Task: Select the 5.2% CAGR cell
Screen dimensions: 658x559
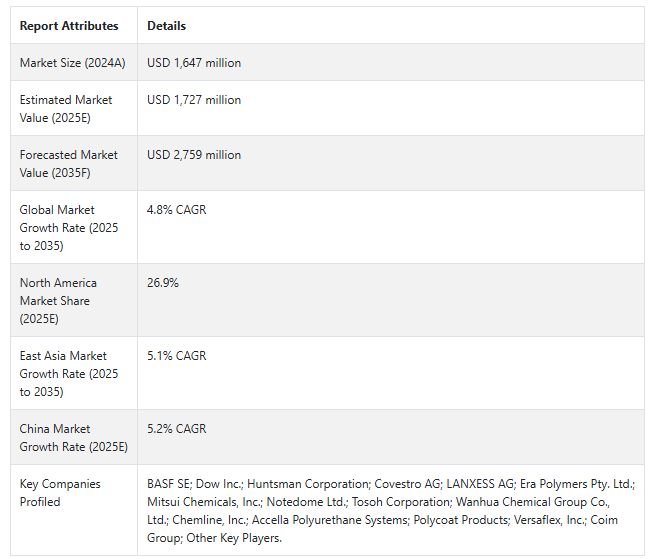Action: 177,429
